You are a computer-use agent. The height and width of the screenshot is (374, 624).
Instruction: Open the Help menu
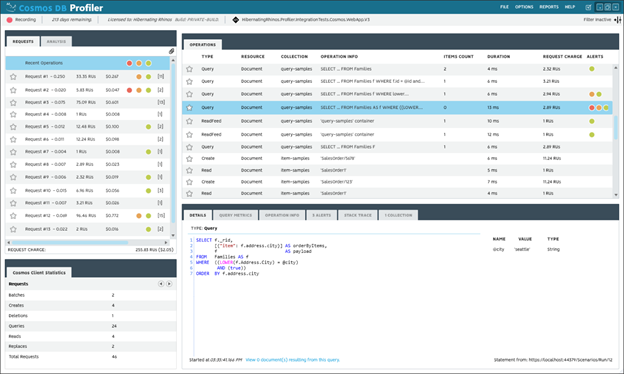click(569, 7)
